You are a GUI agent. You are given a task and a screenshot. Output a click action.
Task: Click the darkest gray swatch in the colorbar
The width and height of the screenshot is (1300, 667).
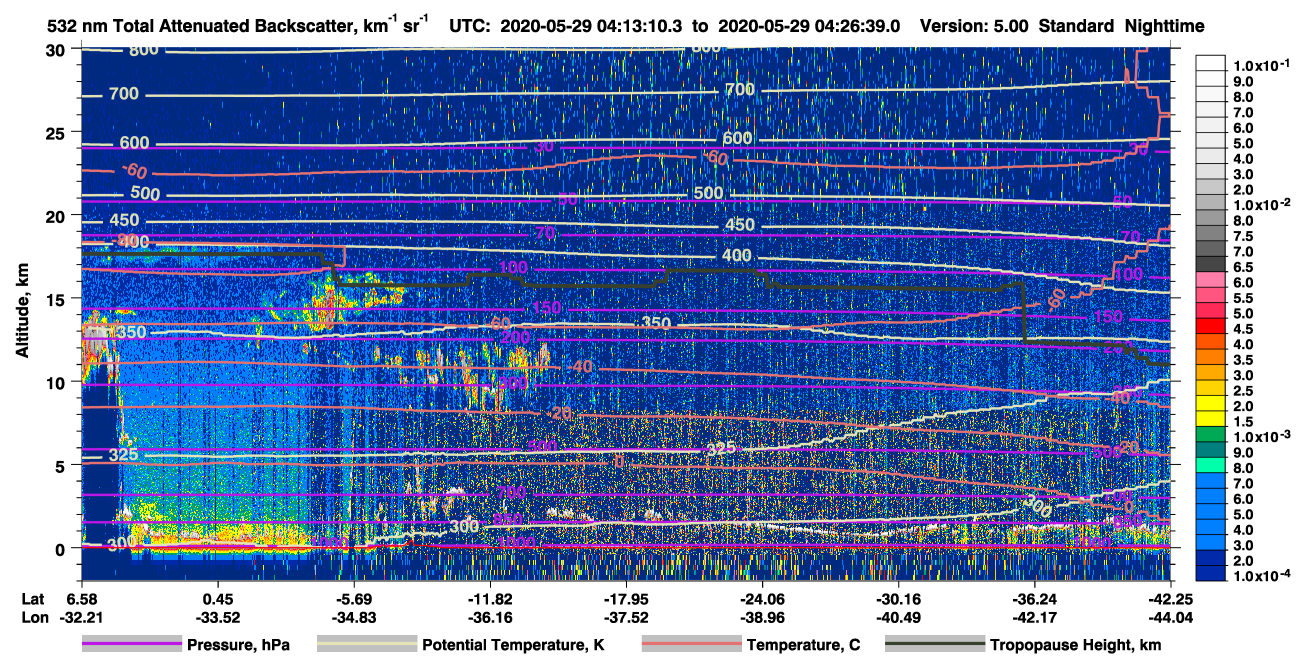1210,265
